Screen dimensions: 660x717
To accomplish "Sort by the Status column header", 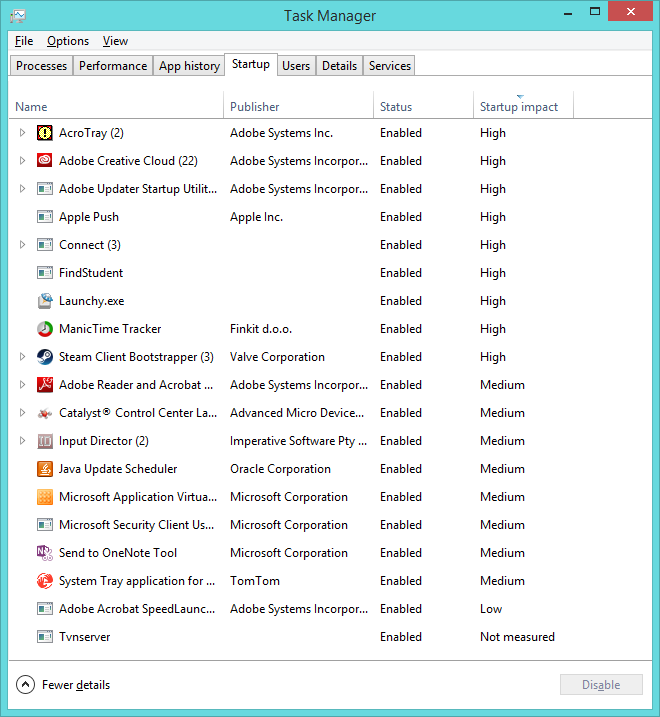I will click(424, 107).
